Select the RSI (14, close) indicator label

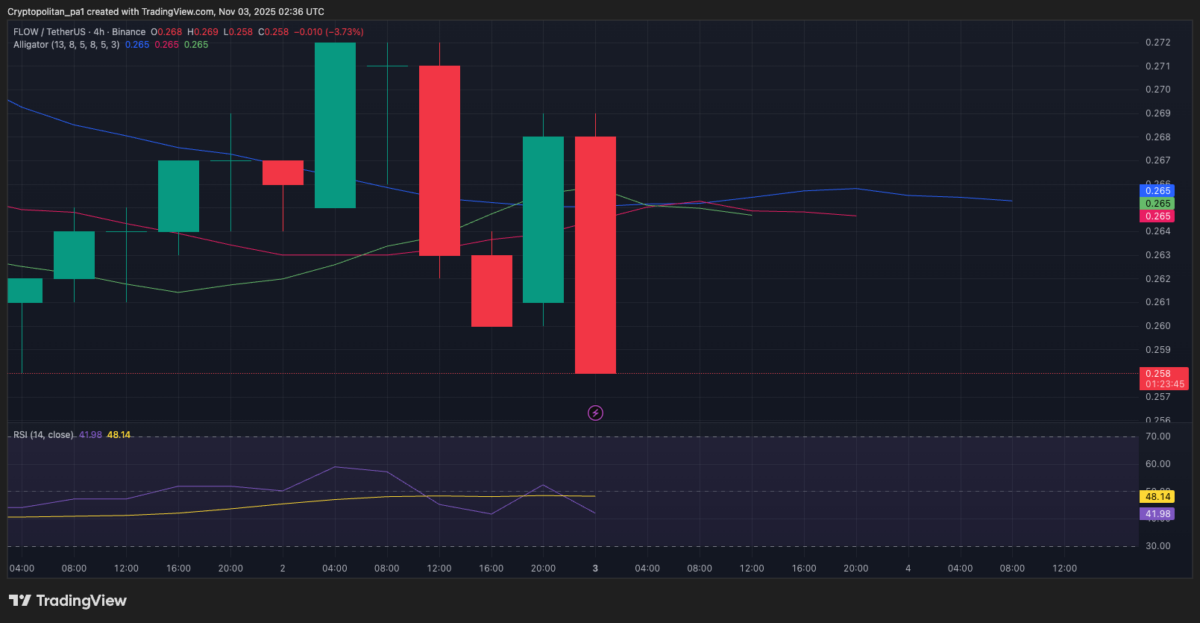click(43, 435)
